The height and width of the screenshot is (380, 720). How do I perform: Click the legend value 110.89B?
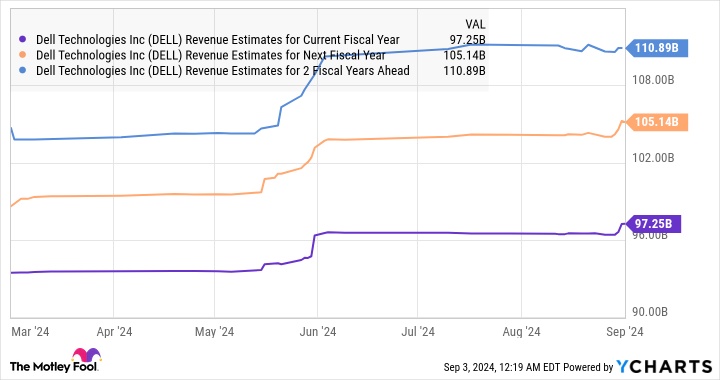(x=464, y=70)
